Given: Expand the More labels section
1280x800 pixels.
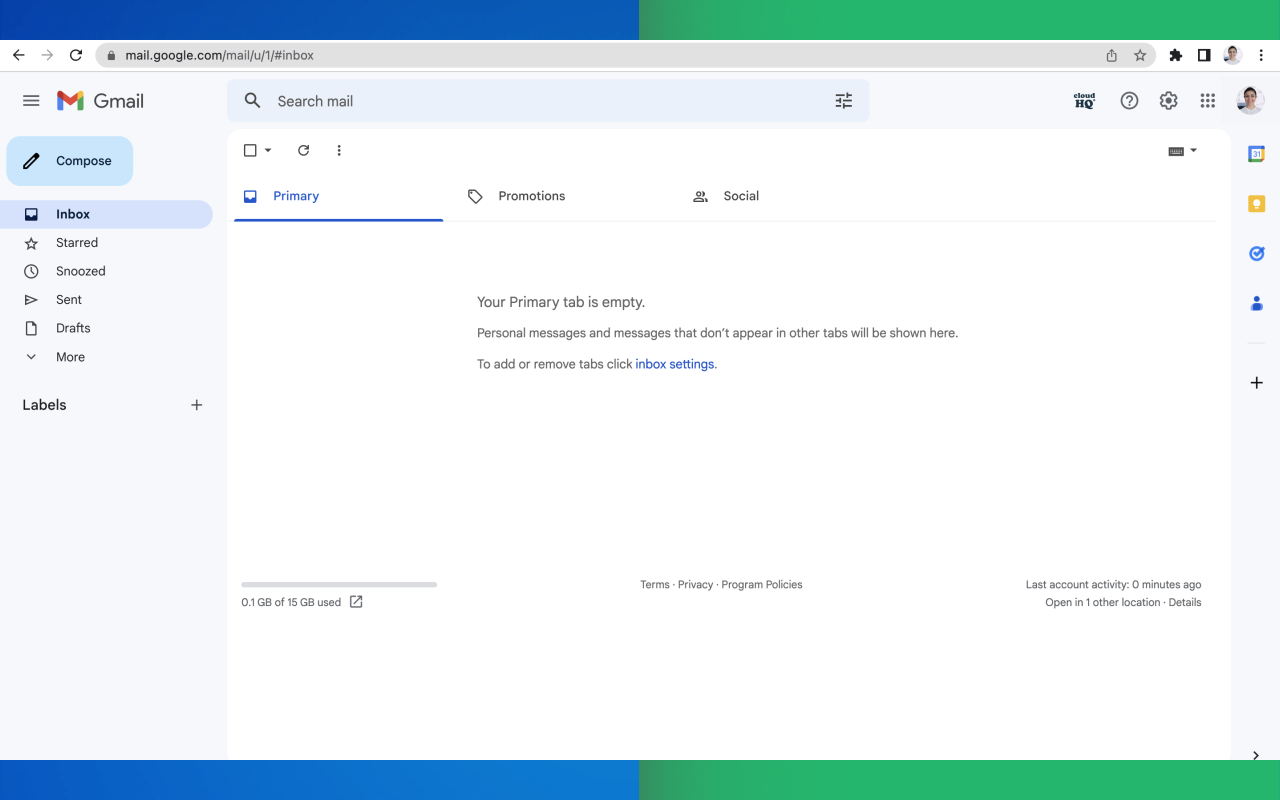Looking at the screenshot, I should click(69, 356).
